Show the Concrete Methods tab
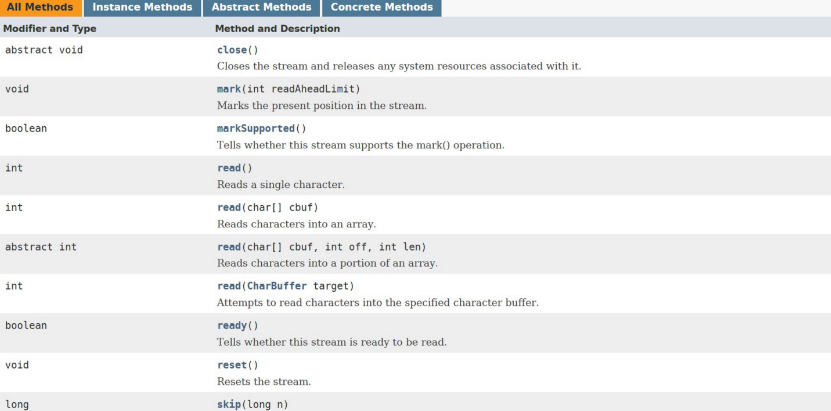The width and height of the screenshot is (831, 411). [382, 7]
